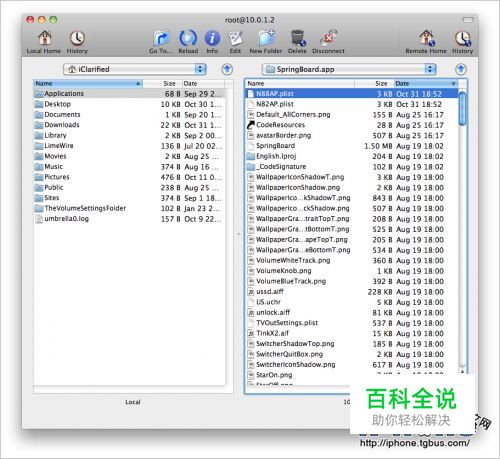
Task: Select the N82AP.plist file
Action: point(352,104)
